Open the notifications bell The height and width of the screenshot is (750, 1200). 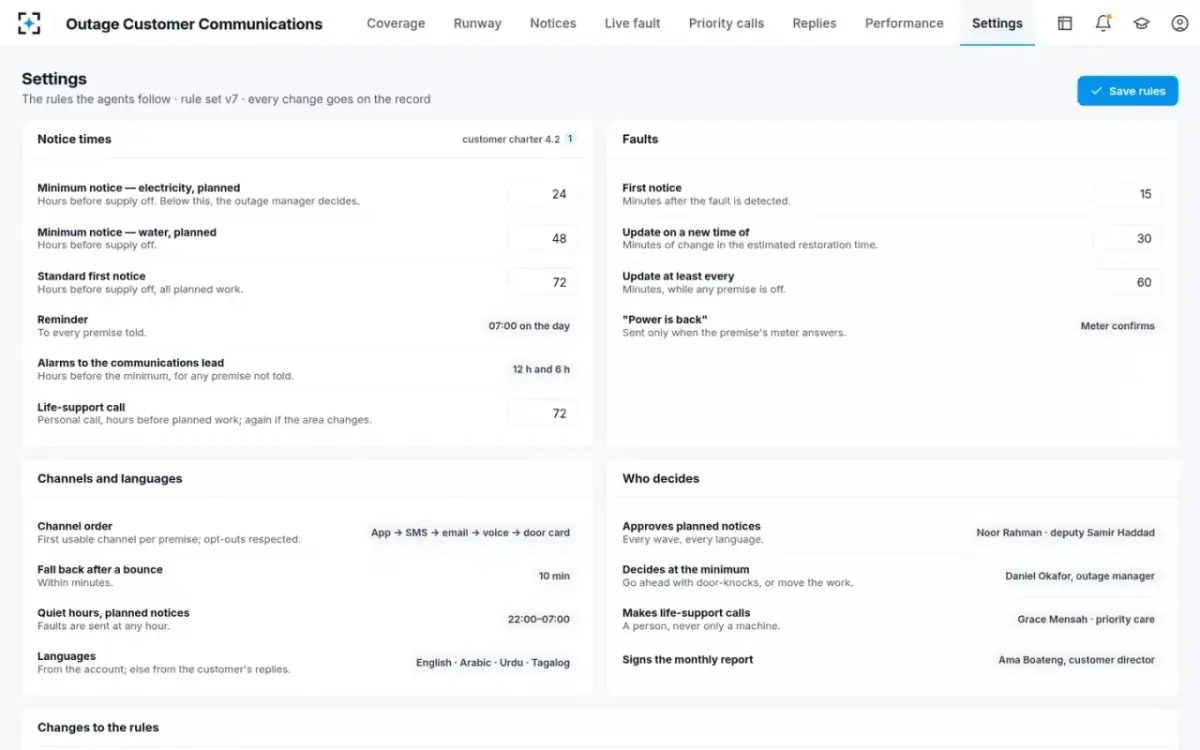click(x=1103, y=23)
